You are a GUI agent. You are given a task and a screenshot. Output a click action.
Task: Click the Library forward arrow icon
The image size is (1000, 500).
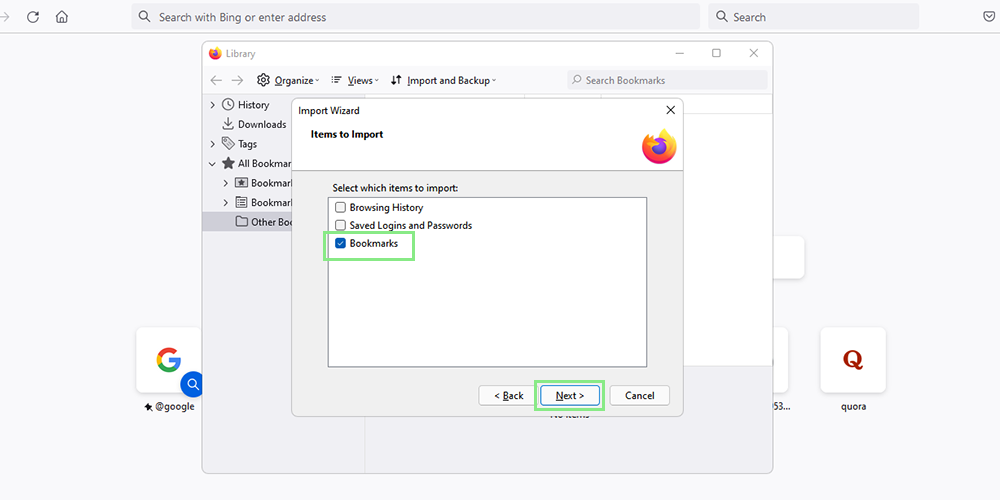click(x=237, y=80)
